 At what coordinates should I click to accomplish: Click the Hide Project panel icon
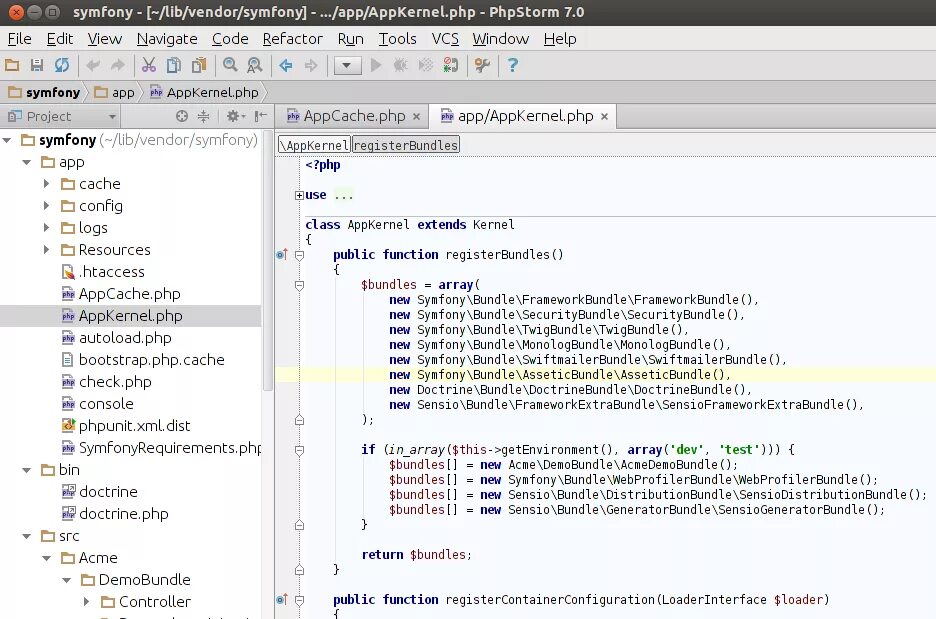261,116
